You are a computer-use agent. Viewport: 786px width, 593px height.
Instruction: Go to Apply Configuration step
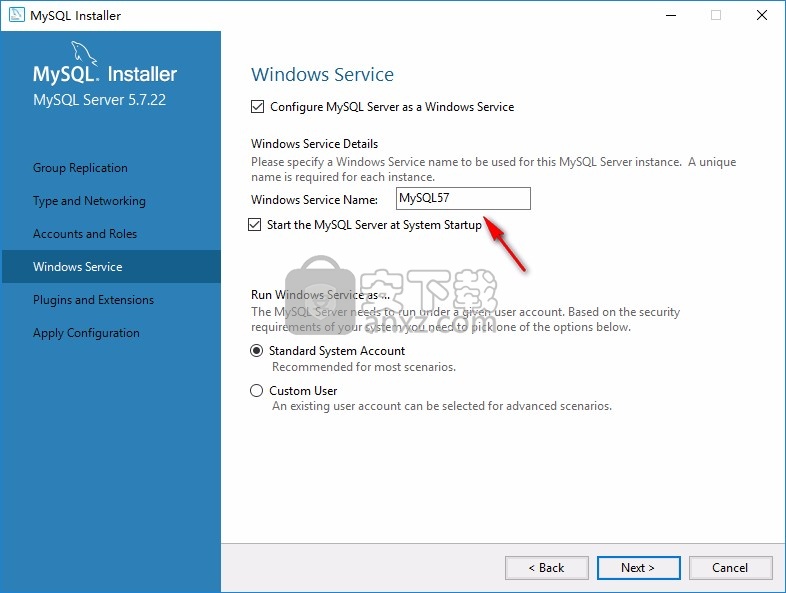[86, 333]
